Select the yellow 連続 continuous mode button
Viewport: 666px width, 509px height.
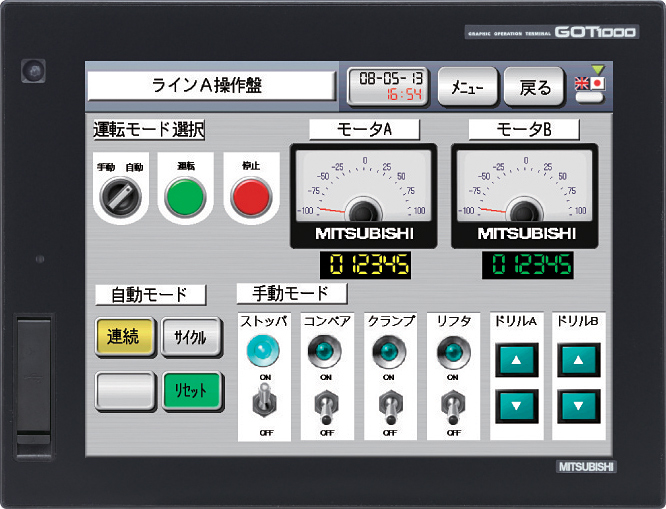point(126,337)
